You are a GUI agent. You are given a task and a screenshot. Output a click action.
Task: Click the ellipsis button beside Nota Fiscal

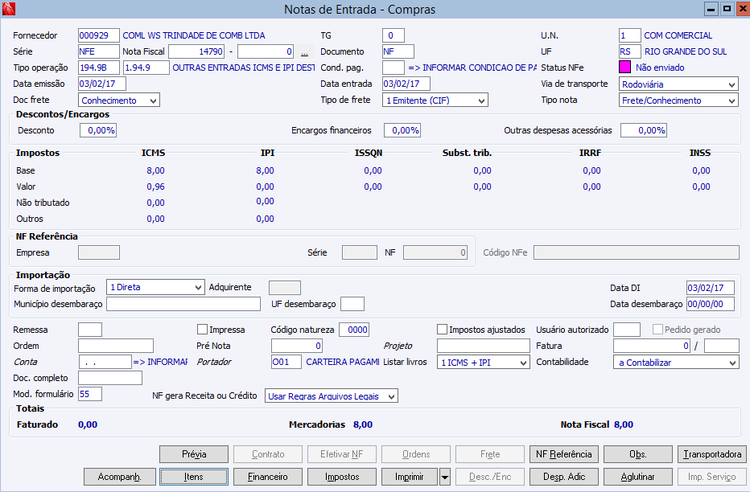[x=304, y=51]
